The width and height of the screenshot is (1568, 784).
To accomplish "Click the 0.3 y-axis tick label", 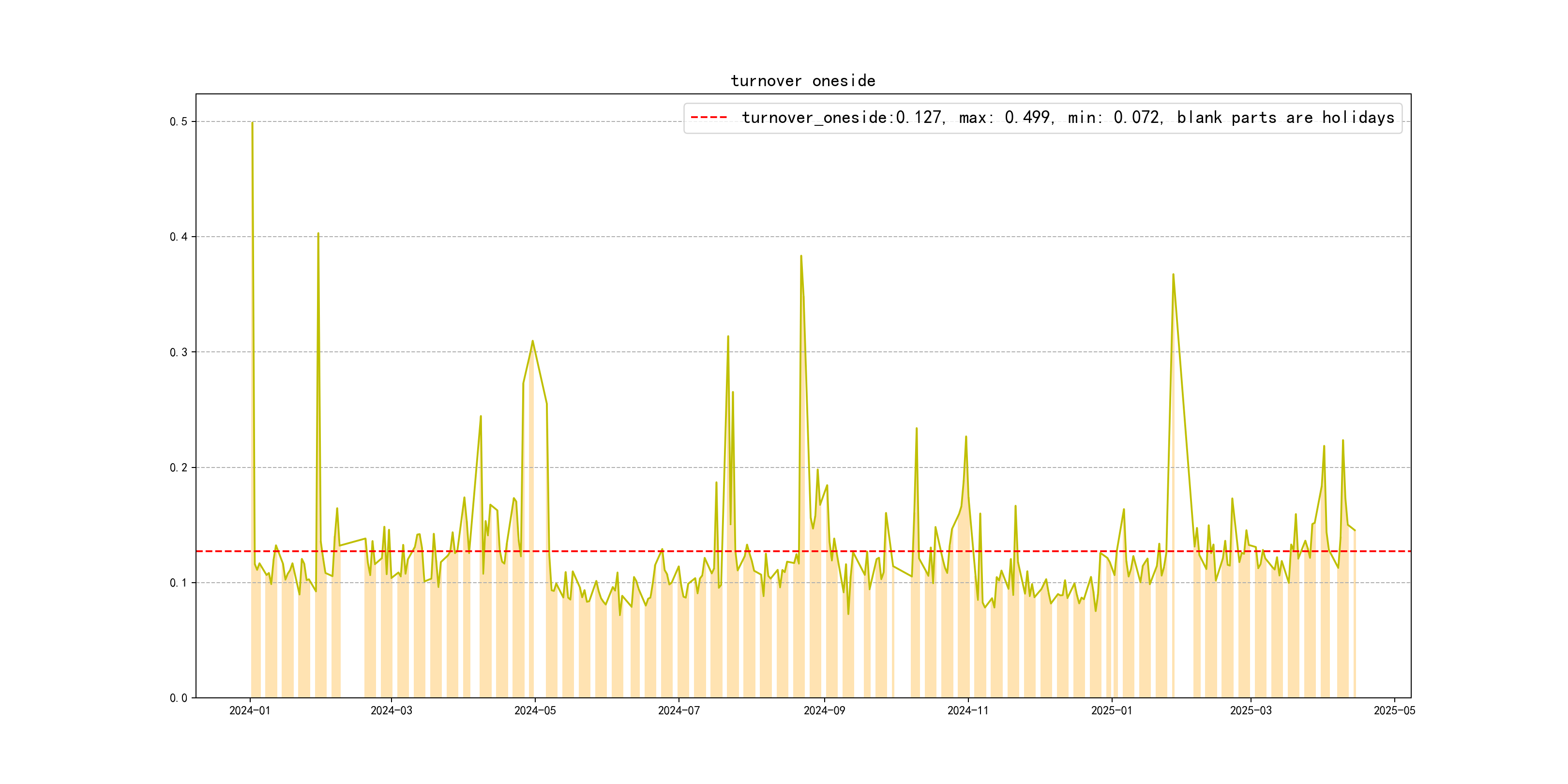I will point(179,352).
